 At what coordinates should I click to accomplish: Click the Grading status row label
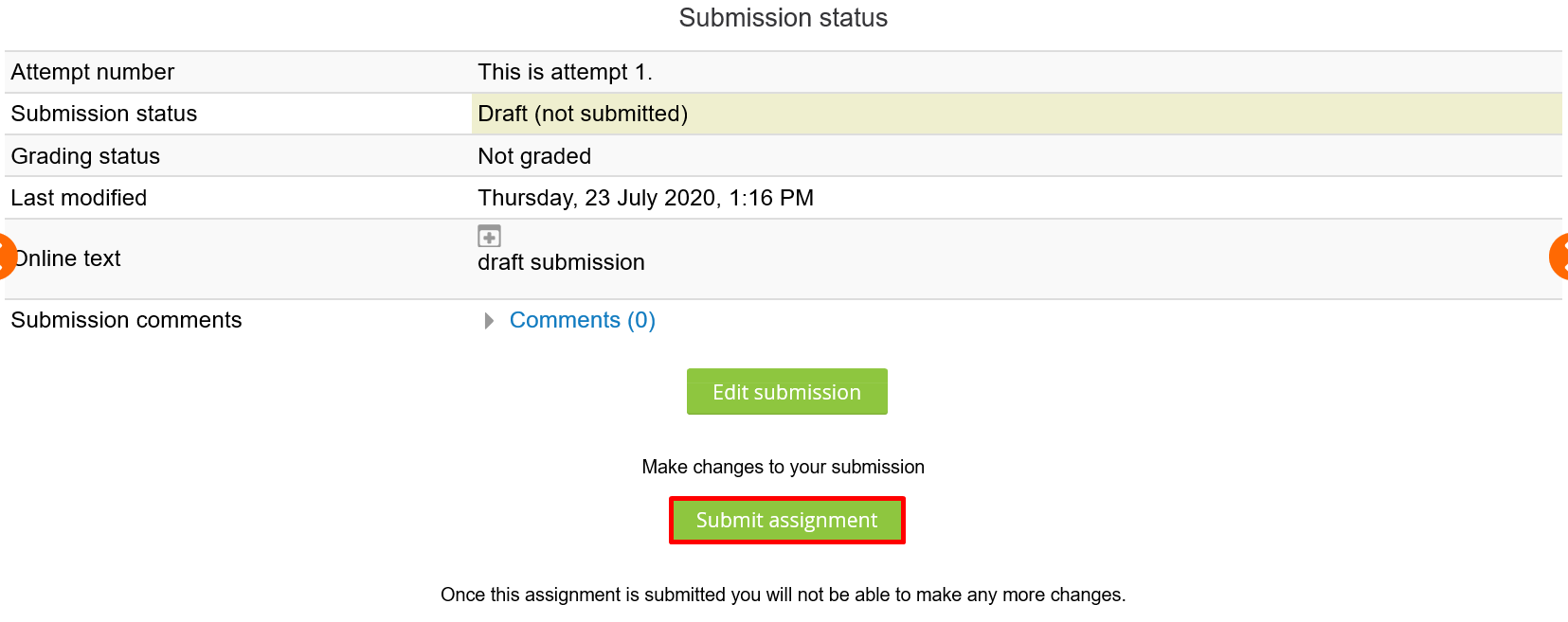tap(85, 156)
